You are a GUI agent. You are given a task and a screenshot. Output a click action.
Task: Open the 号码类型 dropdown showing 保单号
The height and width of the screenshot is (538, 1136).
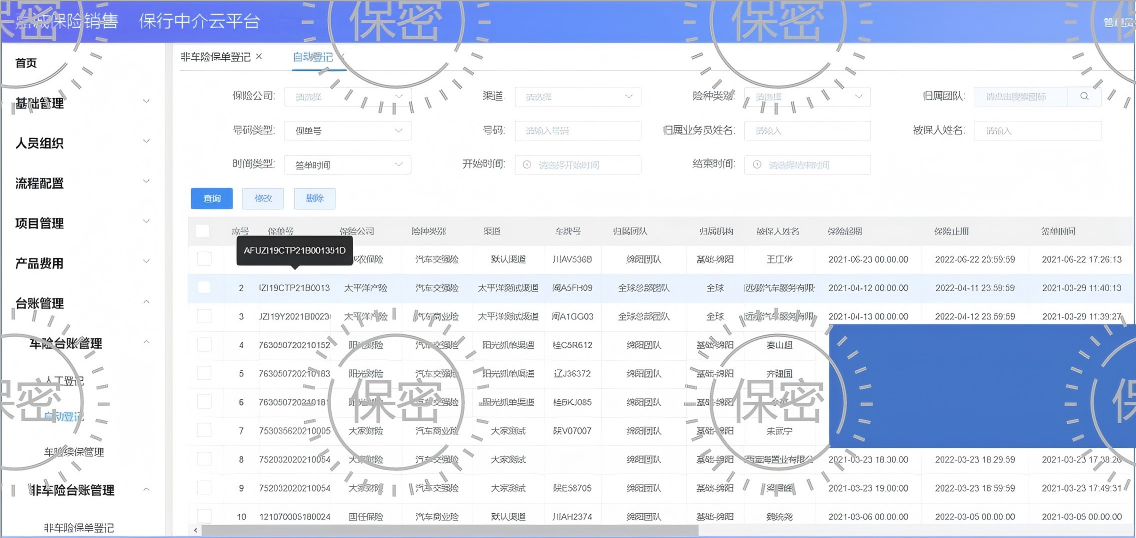347,131
